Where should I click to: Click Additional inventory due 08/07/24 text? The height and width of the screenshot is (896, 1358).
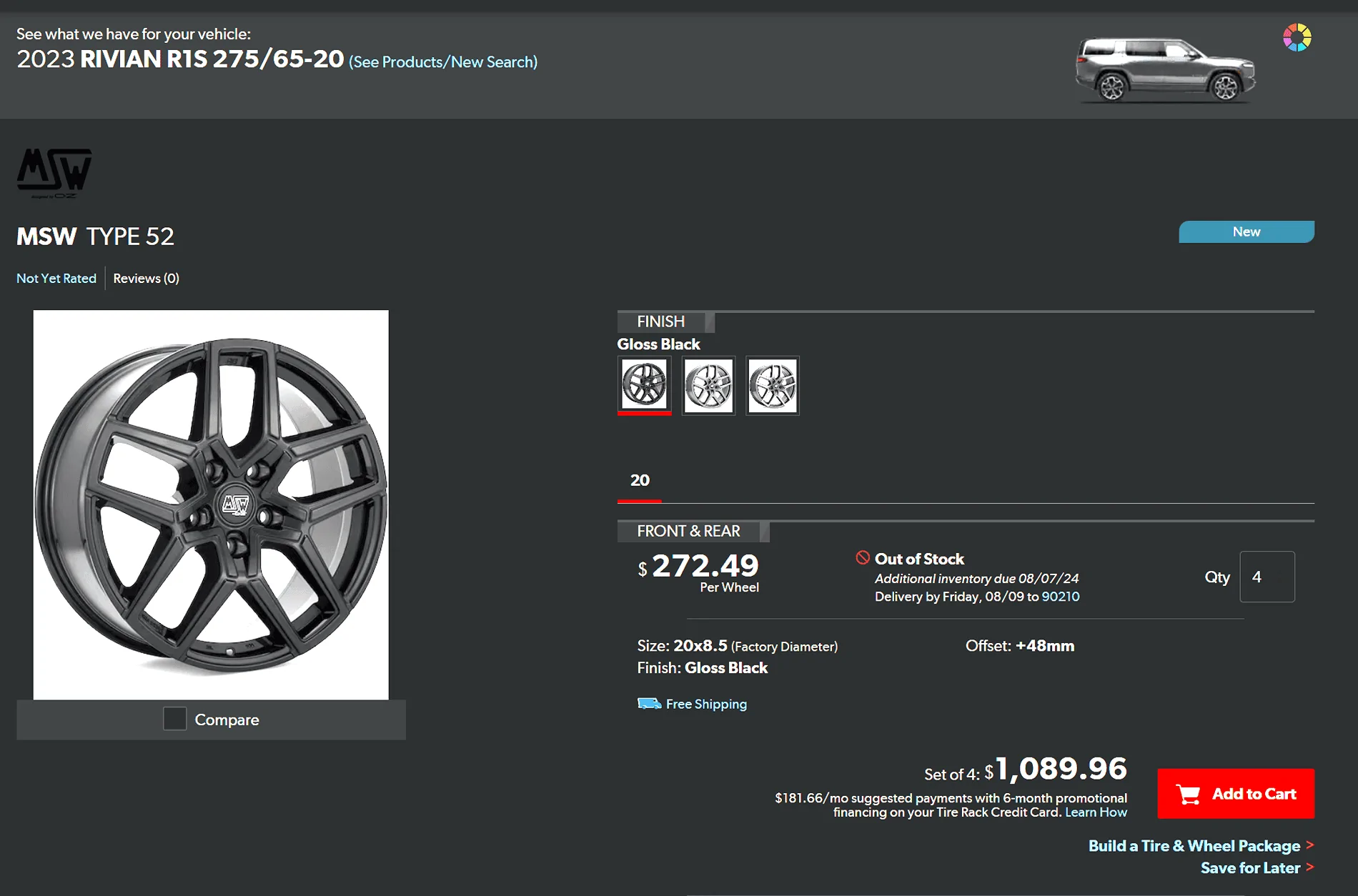pyautogui.click(x=976, y=579)
